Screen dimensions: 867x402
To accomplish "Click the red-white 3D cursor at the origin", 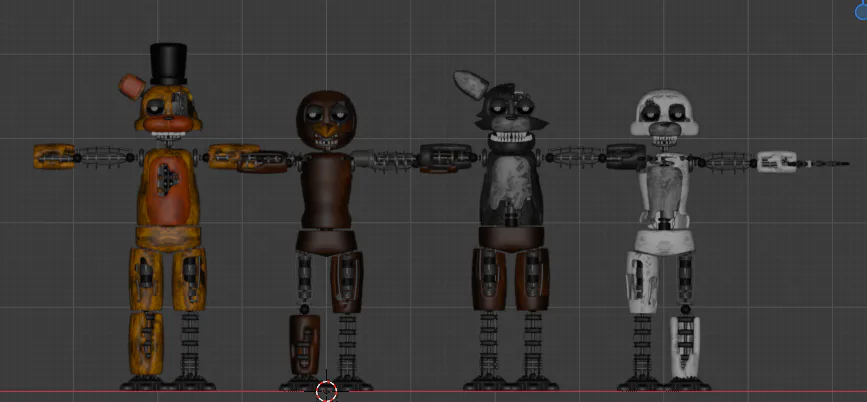I will (x=326, y=391).
